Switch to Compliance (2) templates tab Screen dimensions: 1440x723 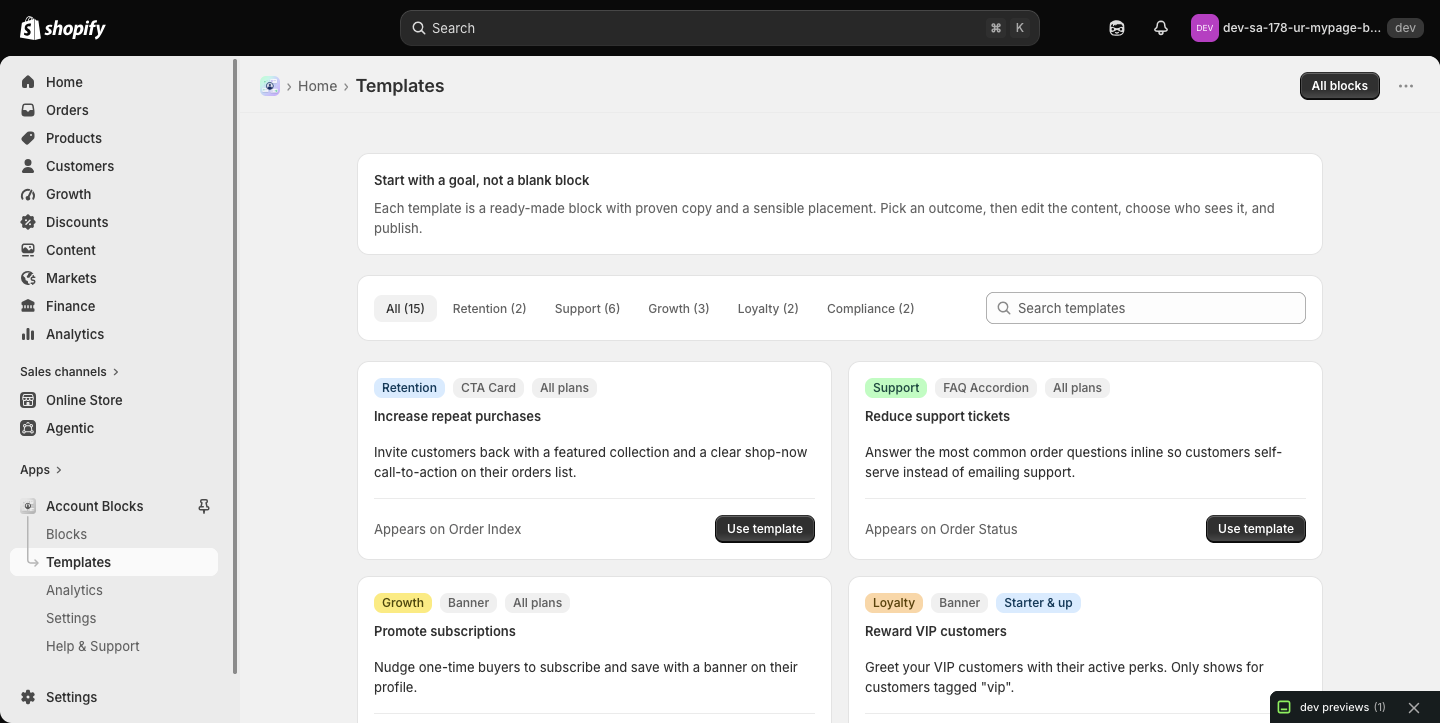point(870,308)
